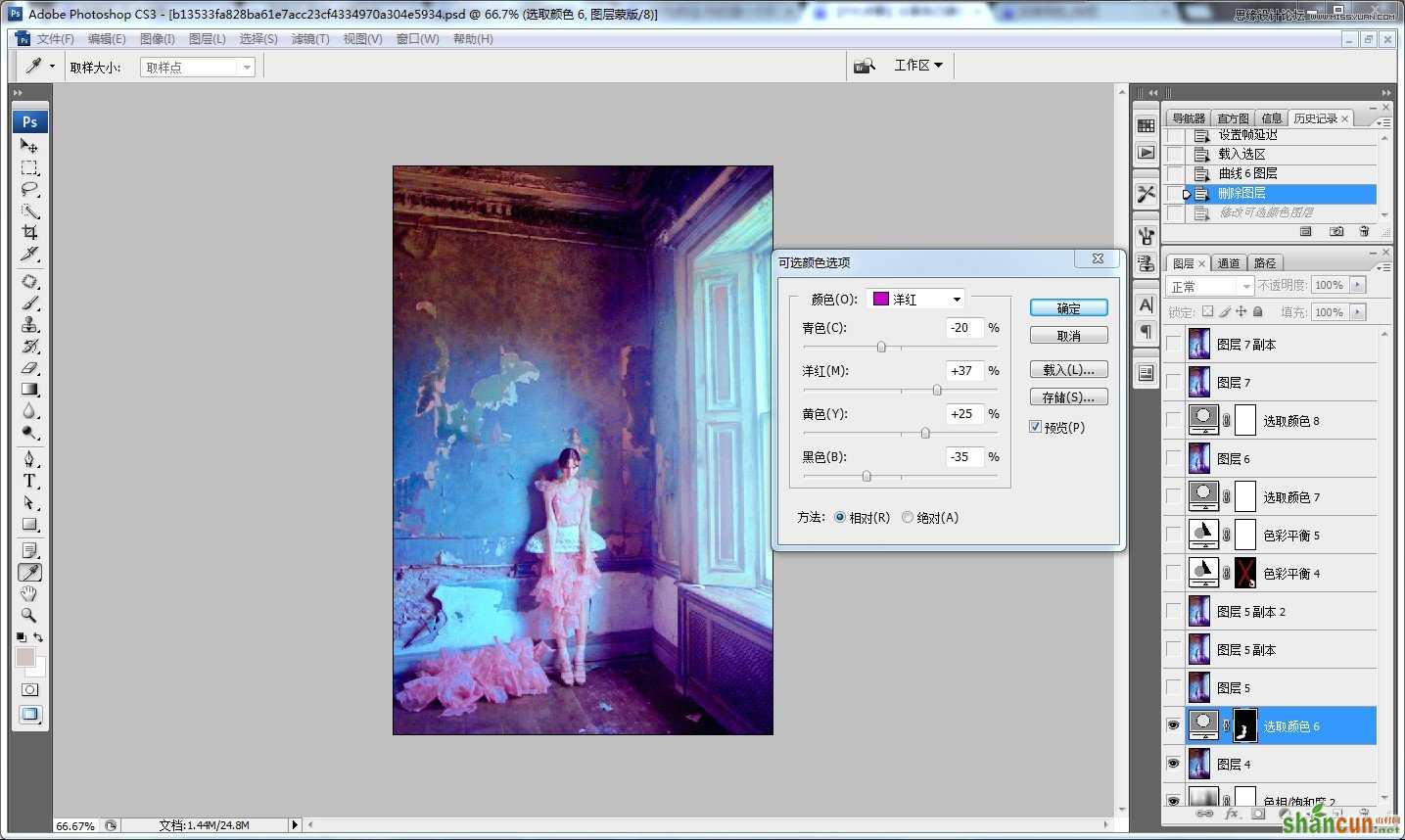1405x840 pixels.
Task: Show the 色彩平衡 5 layer
Action: [x=1173, y=535]
